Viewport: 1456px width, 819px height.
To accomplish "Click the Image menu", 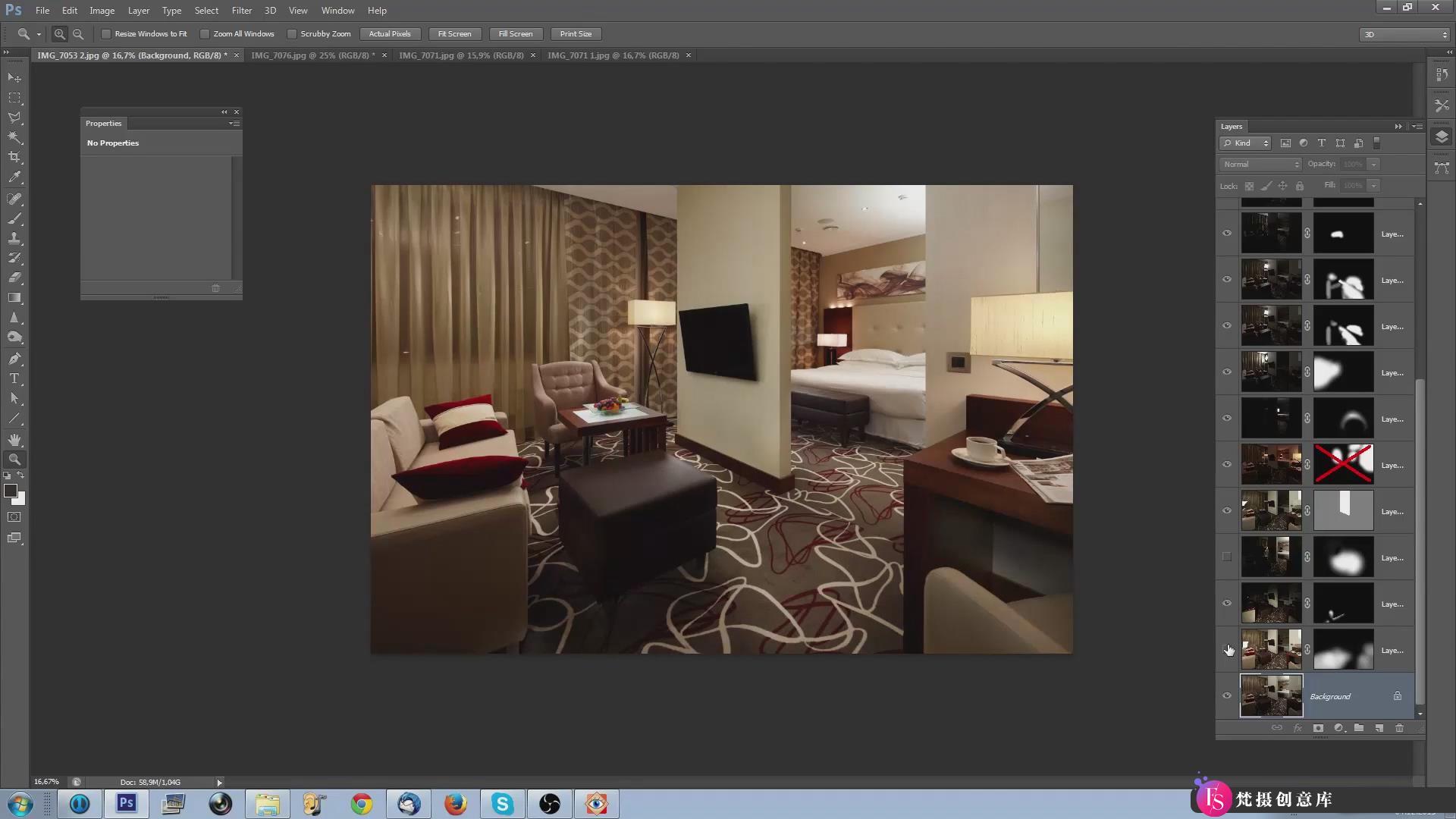I will pyautogui.click(x=102, y=10).
